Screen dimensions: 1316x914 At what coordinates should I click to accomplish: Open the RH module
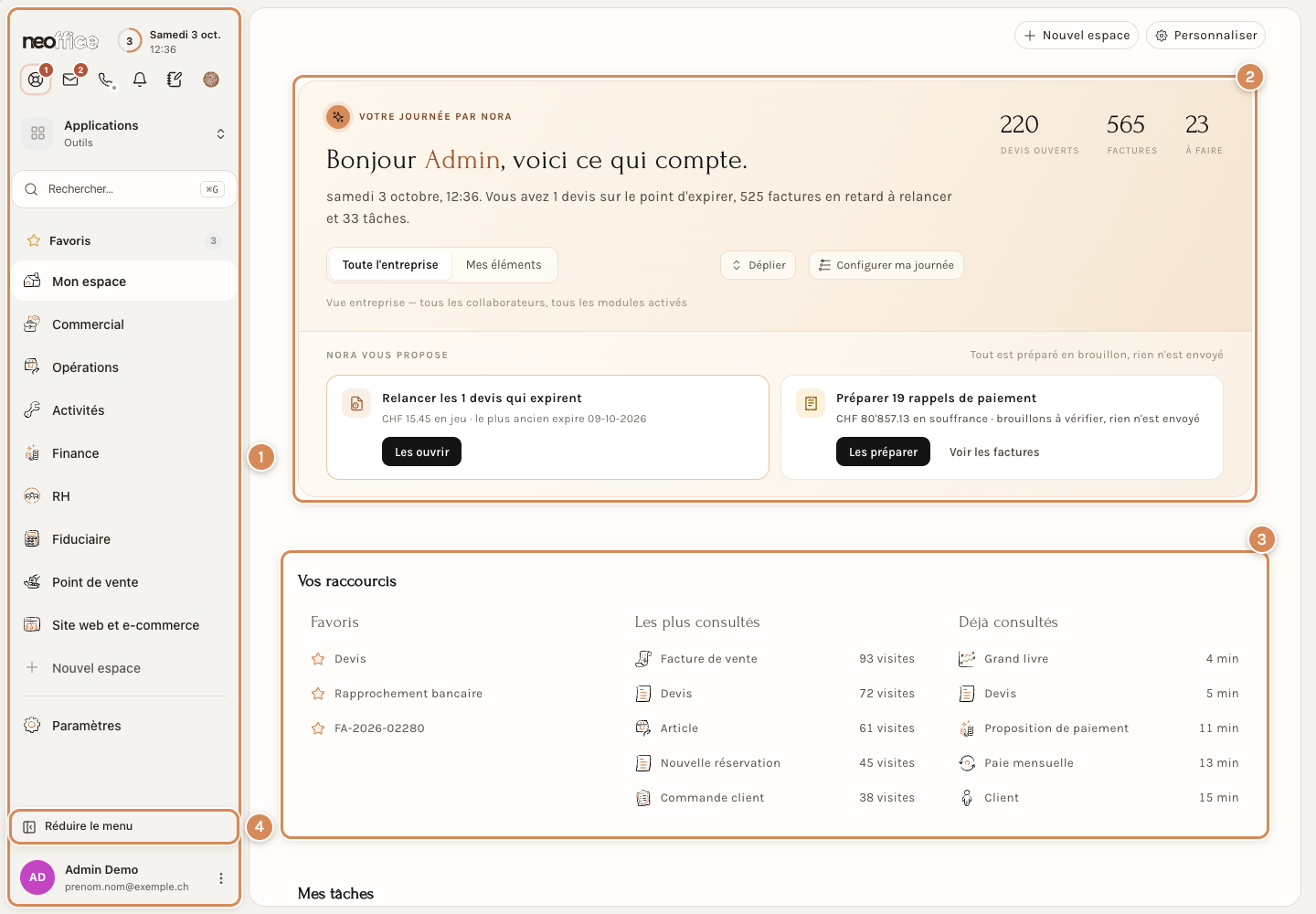[x=124, y=496]
